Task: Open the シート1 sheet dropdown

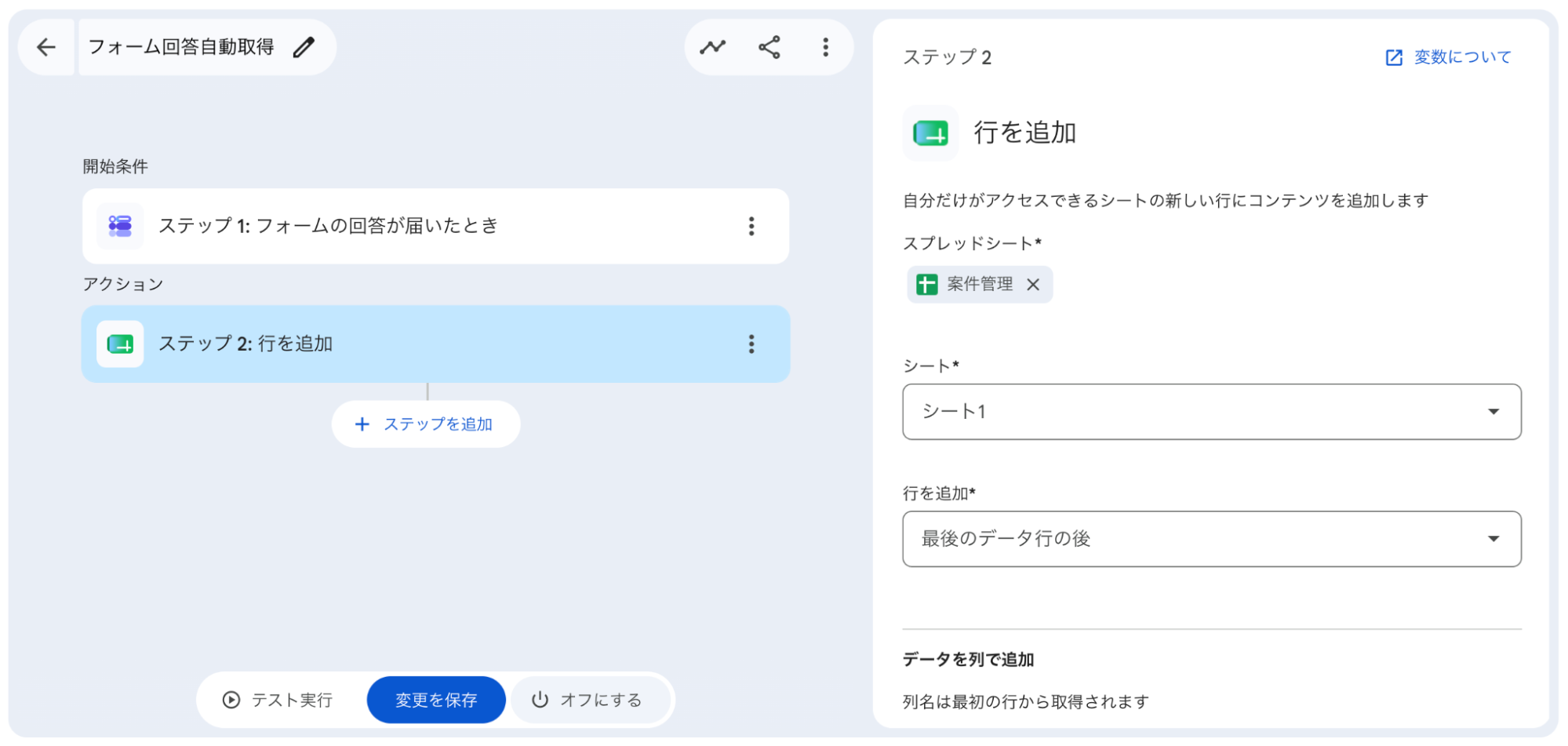Action: 1212,412
